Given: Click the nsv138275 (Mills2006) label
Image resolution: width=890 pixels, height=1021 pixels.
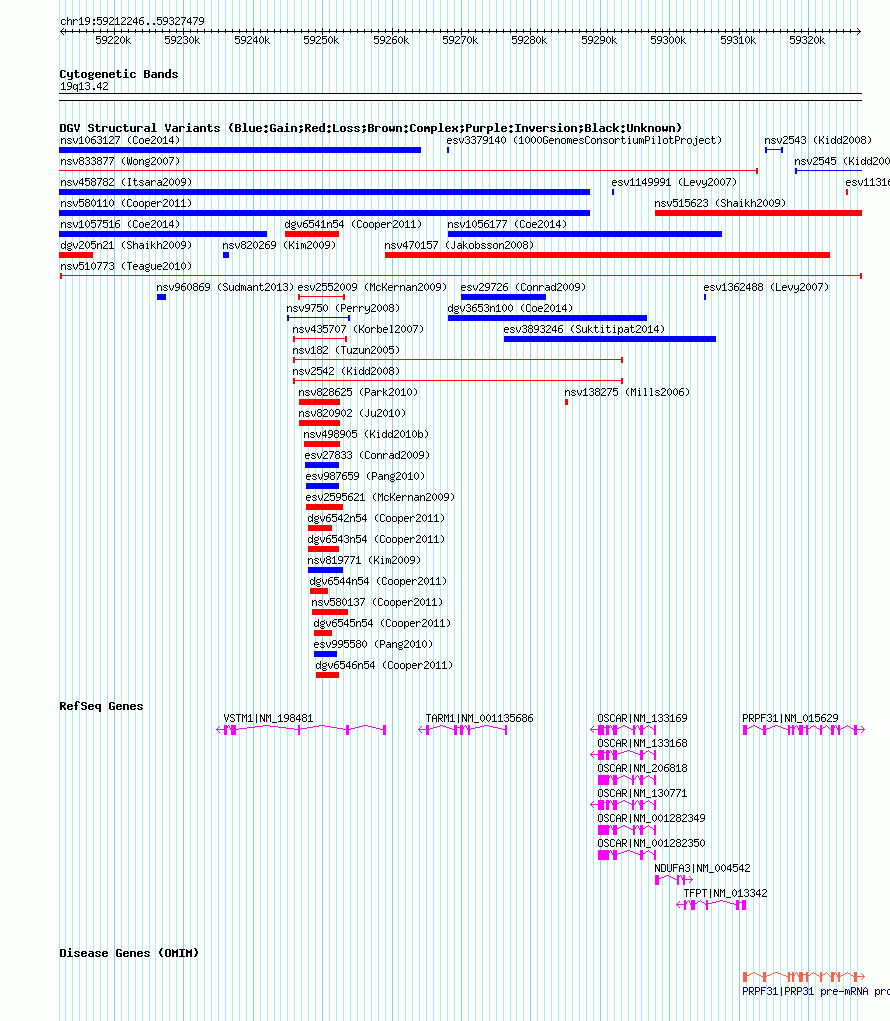Looking at the screenshot, I should tap(627, 392).
